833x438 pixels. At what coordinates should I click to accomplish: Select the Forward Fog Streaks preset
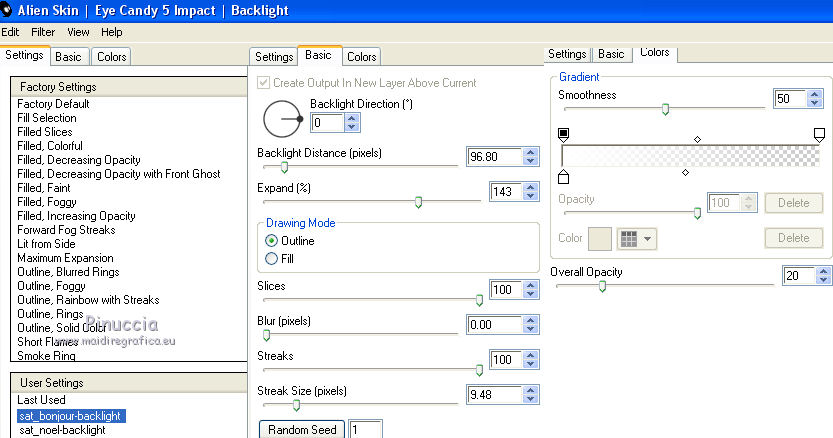[66, 230]
